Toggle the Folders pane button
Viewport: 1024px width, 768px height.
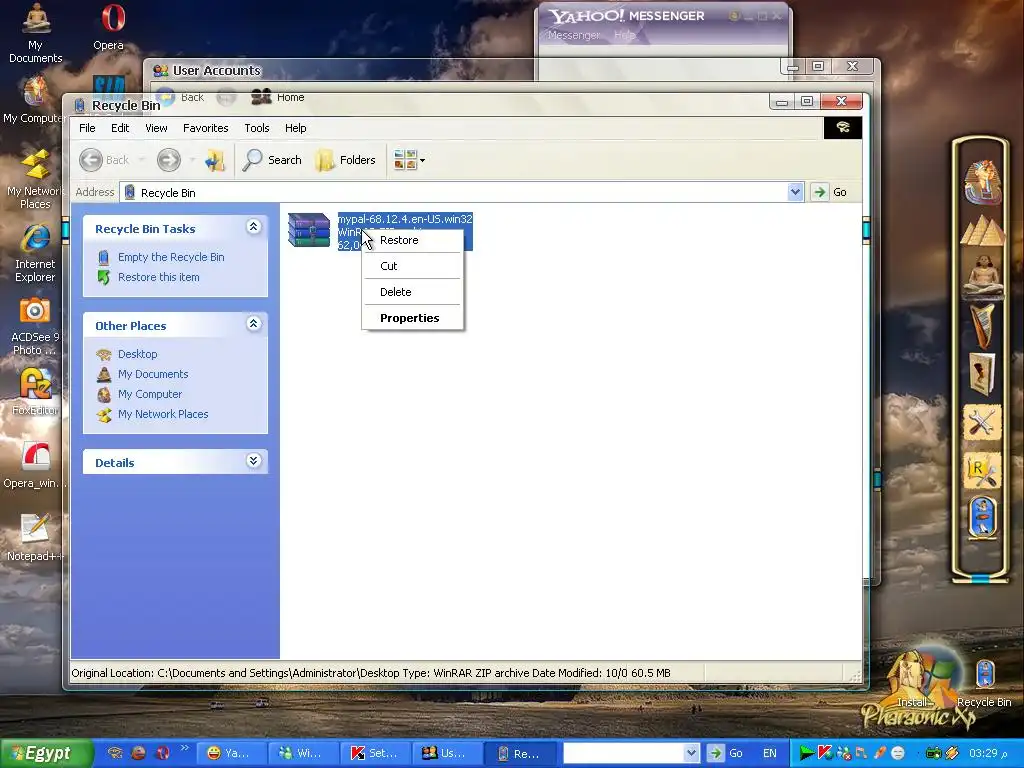tap(345, 160)
